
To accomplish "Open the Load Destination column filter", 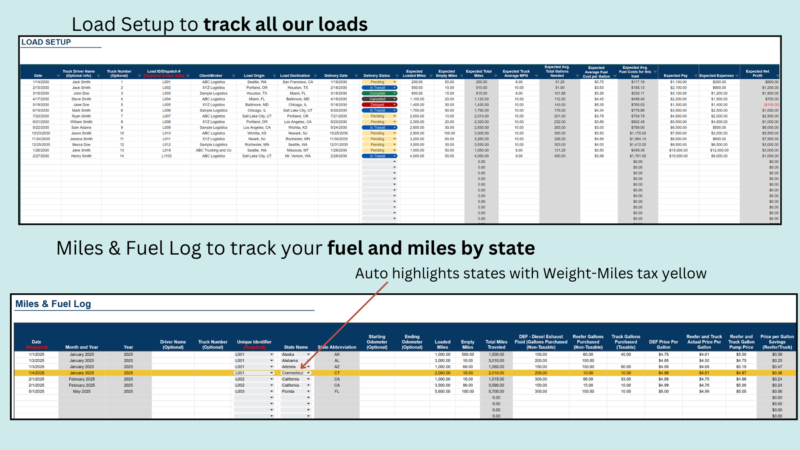I will pyautogui.click(x=315, y=76).
